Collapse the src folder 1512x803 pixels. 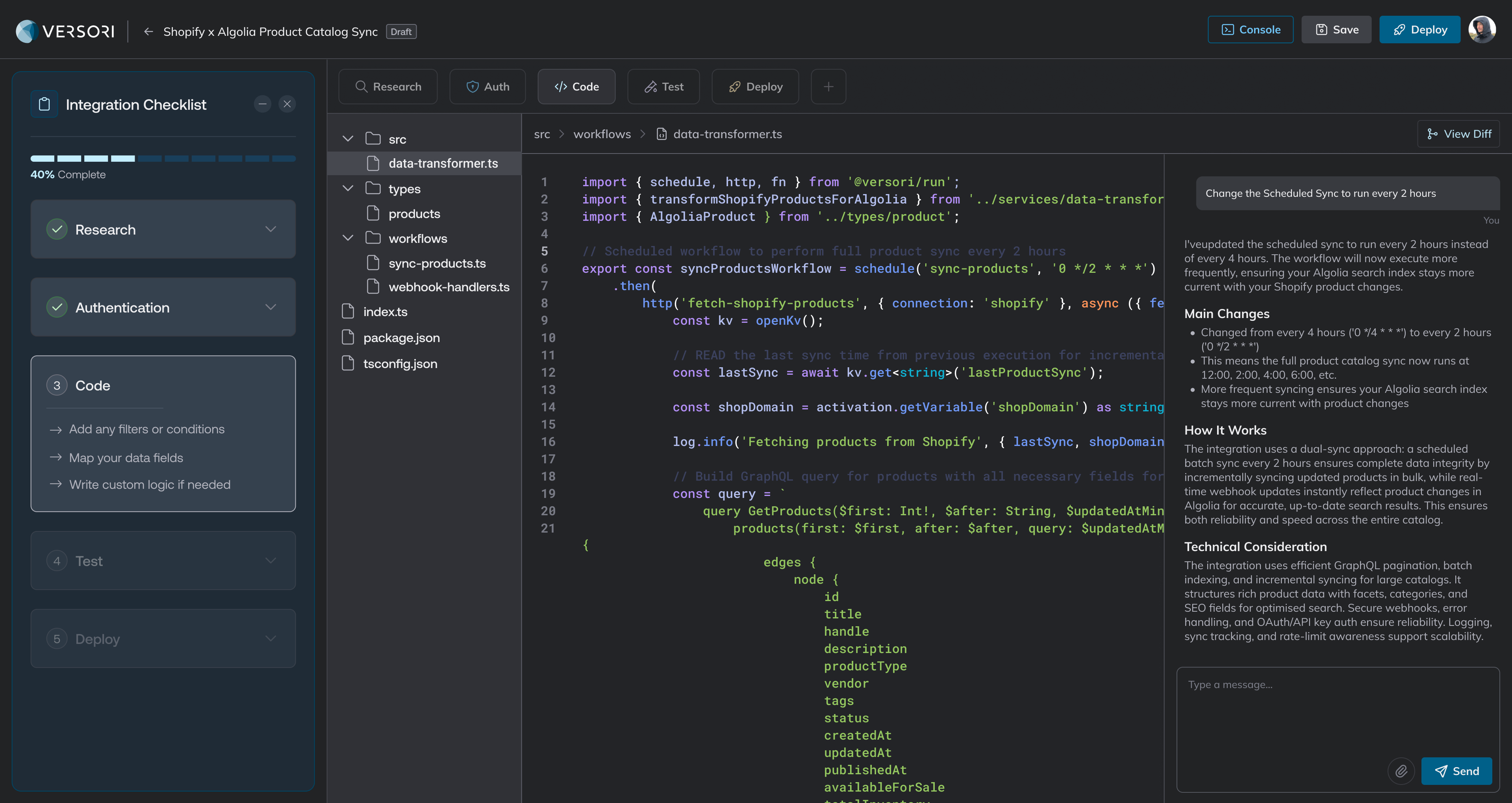[x=348, y=139]
